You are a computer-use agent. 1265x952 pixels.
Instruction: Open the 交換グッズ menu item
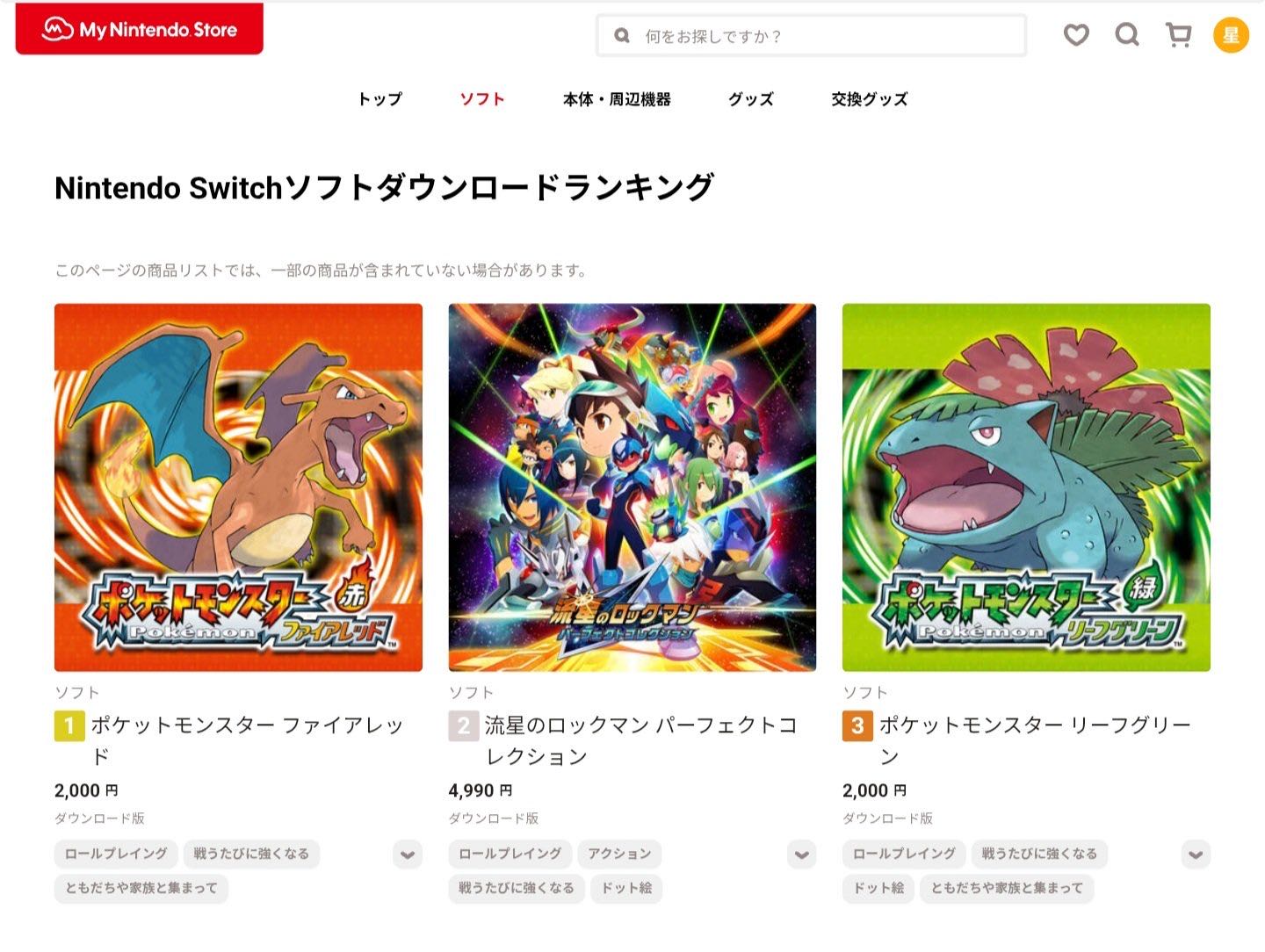click(870, 99)
